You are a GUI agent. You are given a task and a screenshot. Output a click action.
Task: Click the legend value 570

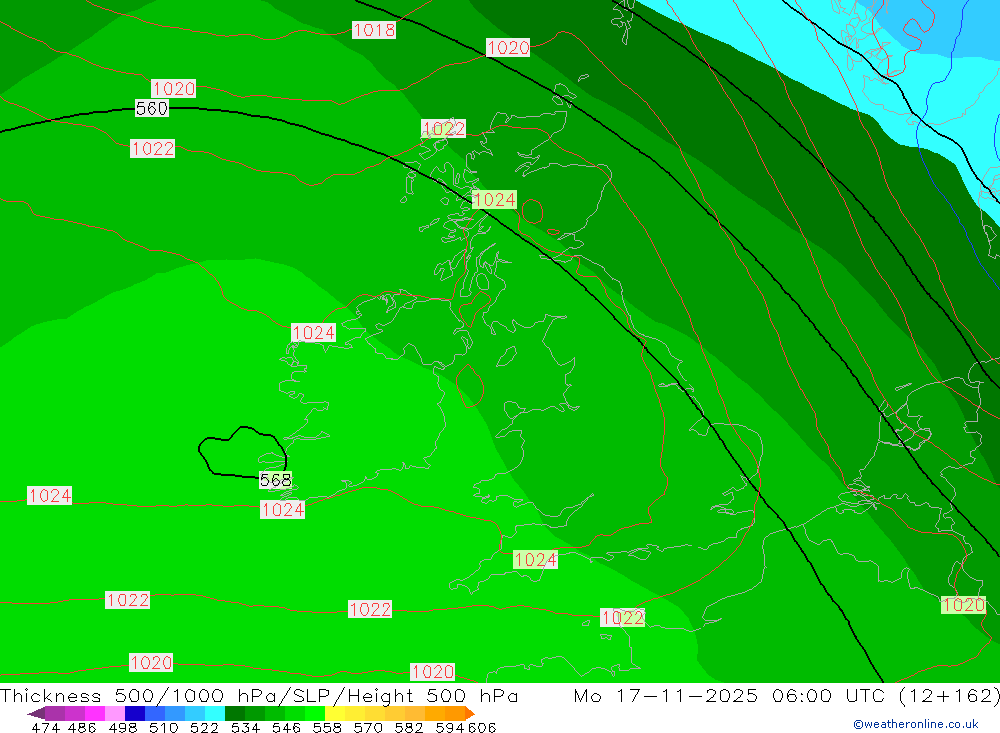pyautogui.click(x=368, y=727)
